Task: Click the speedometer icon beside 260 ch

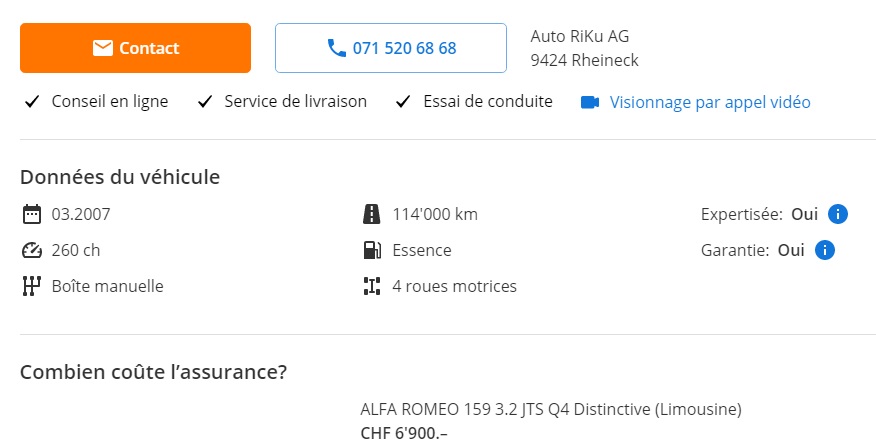Action: tap(32, 250)
